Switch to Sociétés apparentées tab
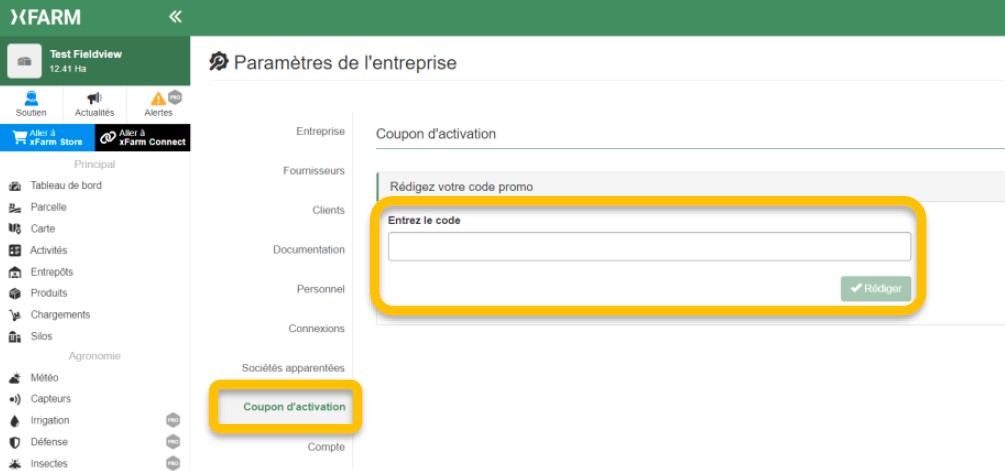The image size is (1005, 471). (x=293, y=368)
